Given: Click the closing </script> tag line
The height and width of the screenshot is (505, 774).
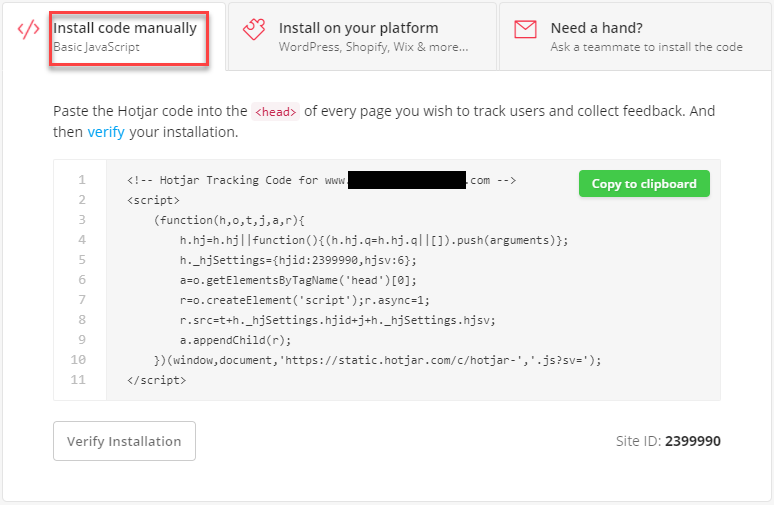Looking at the screenshot, I should click(x=156, y=380).
